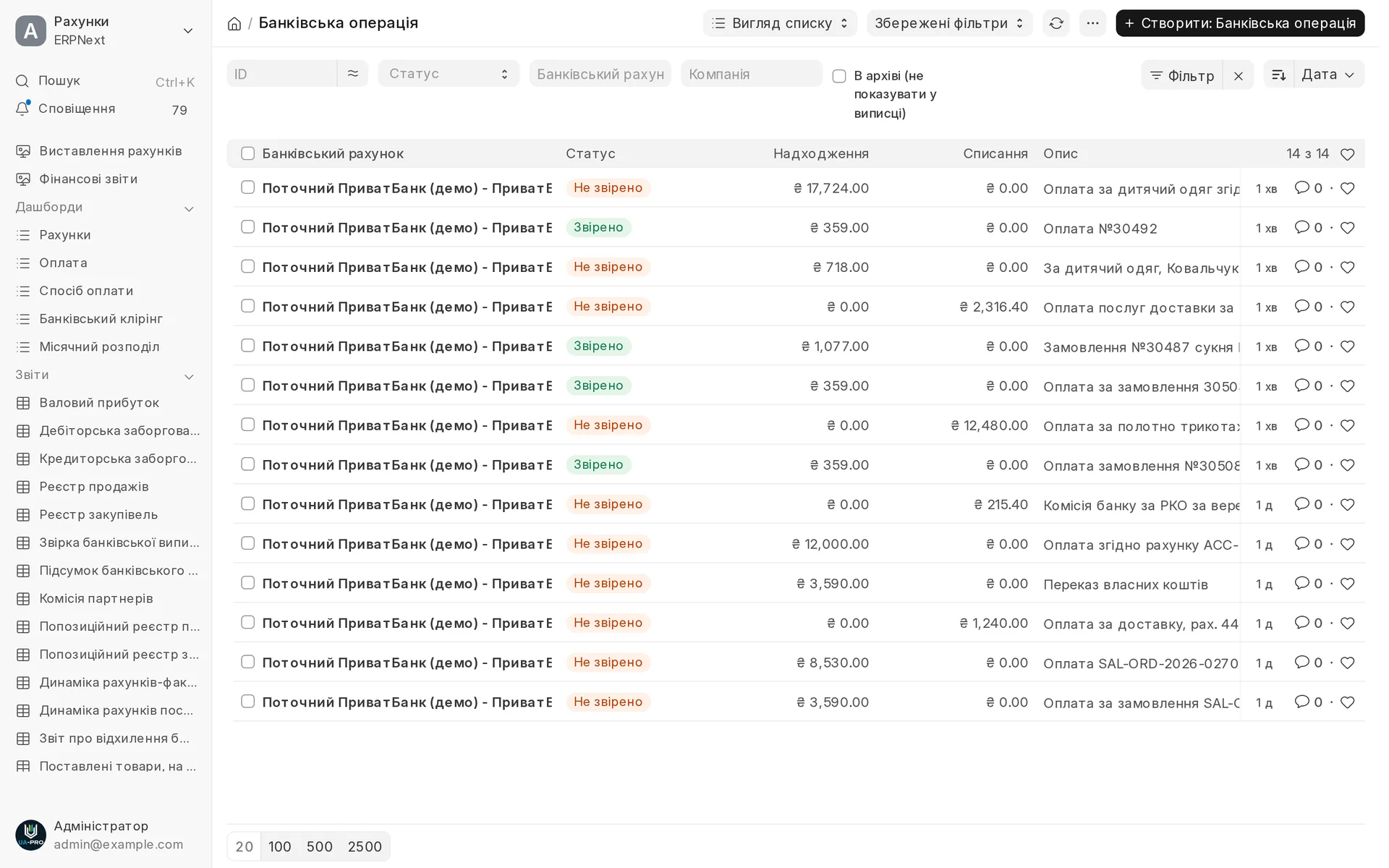Image resolution: width=1389 pixels, height=868 pixels.
Task: Focus the ID filter input
Action: click(282, 73)
